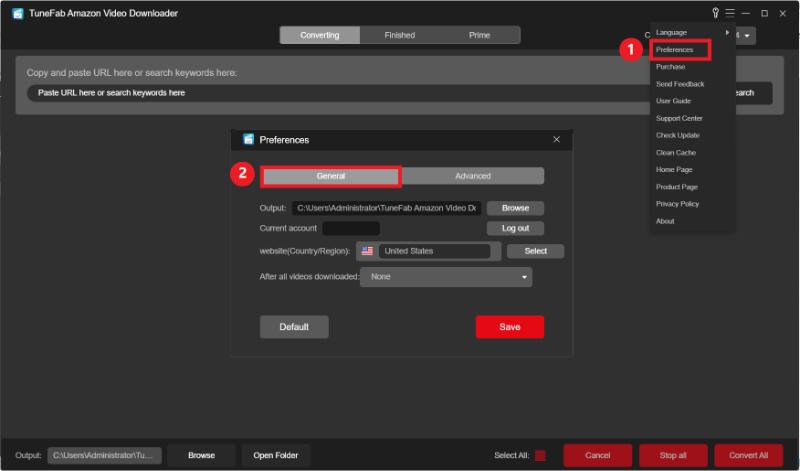Click the Convert All button
This screenshot has width=800, height=471.
click(x=748, y=455)
